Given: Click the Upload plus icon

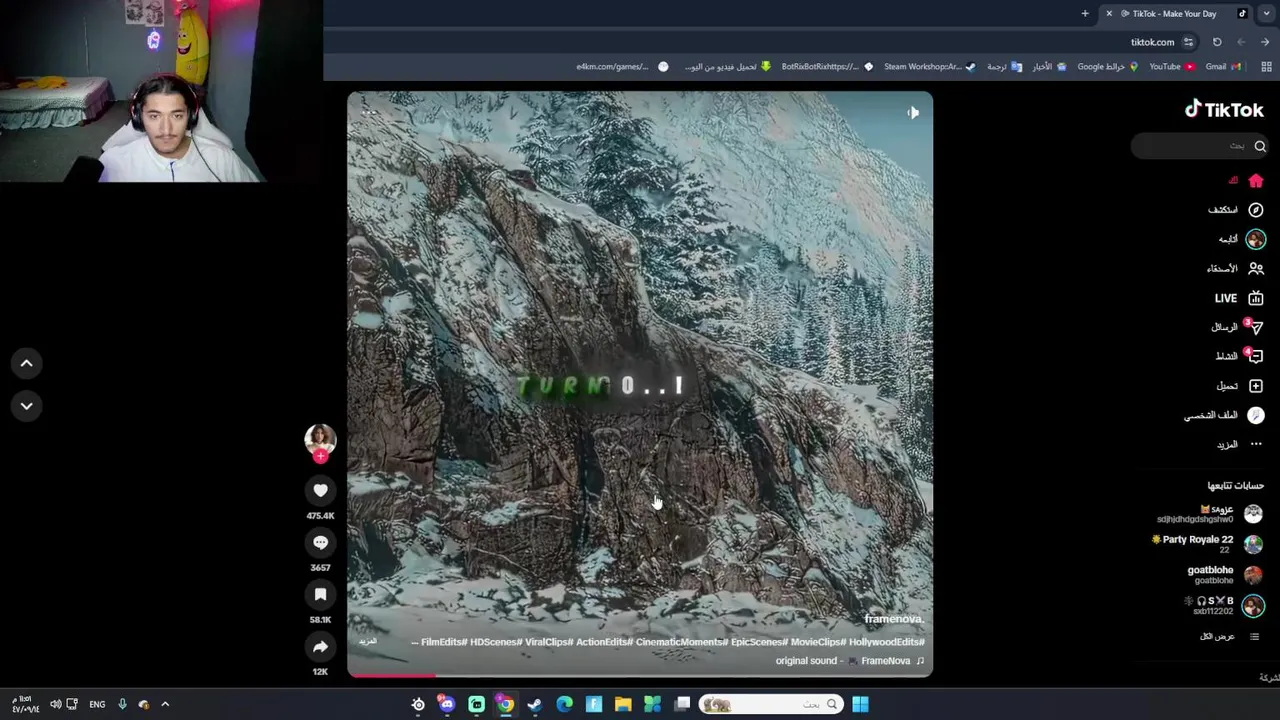Looking at the screenshot, I should coord(1256,386).
